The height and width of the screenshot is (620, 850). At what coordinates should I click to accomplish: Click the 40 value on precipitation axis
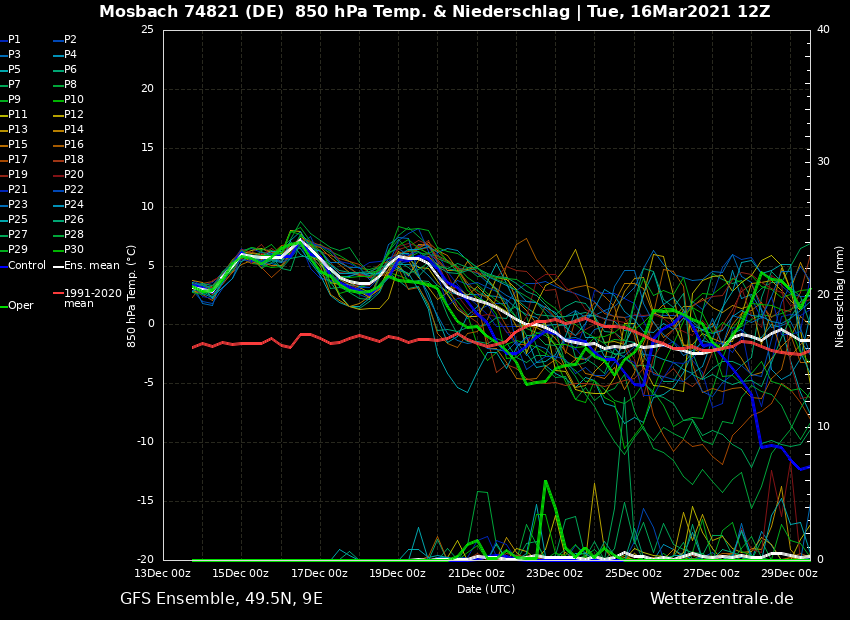[x=823, y=30]
